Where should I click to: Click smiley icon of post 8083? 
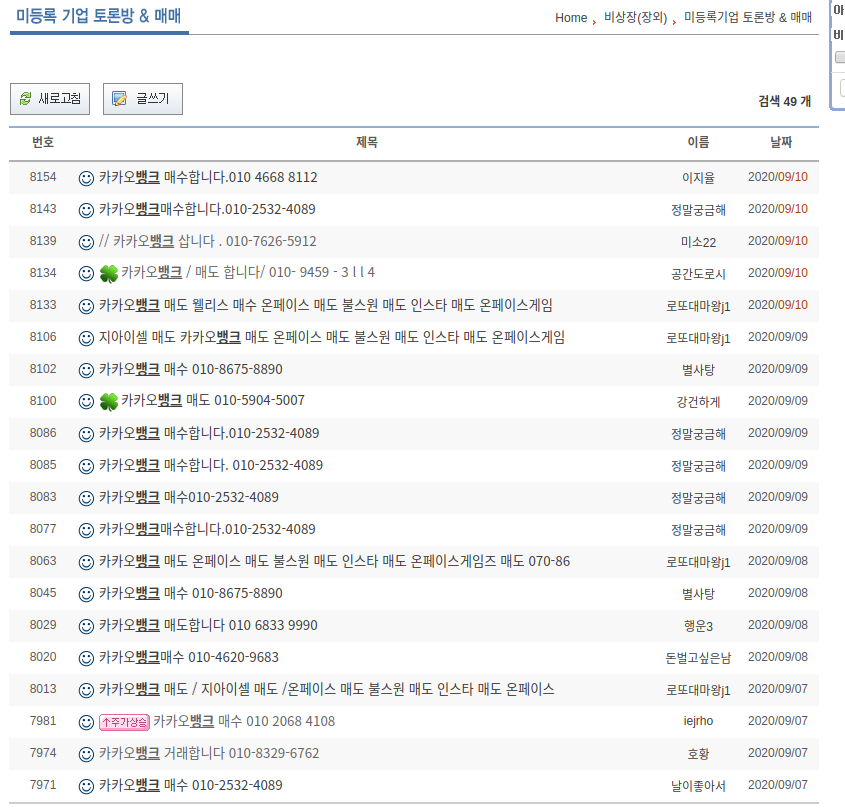tap(86, 498)
